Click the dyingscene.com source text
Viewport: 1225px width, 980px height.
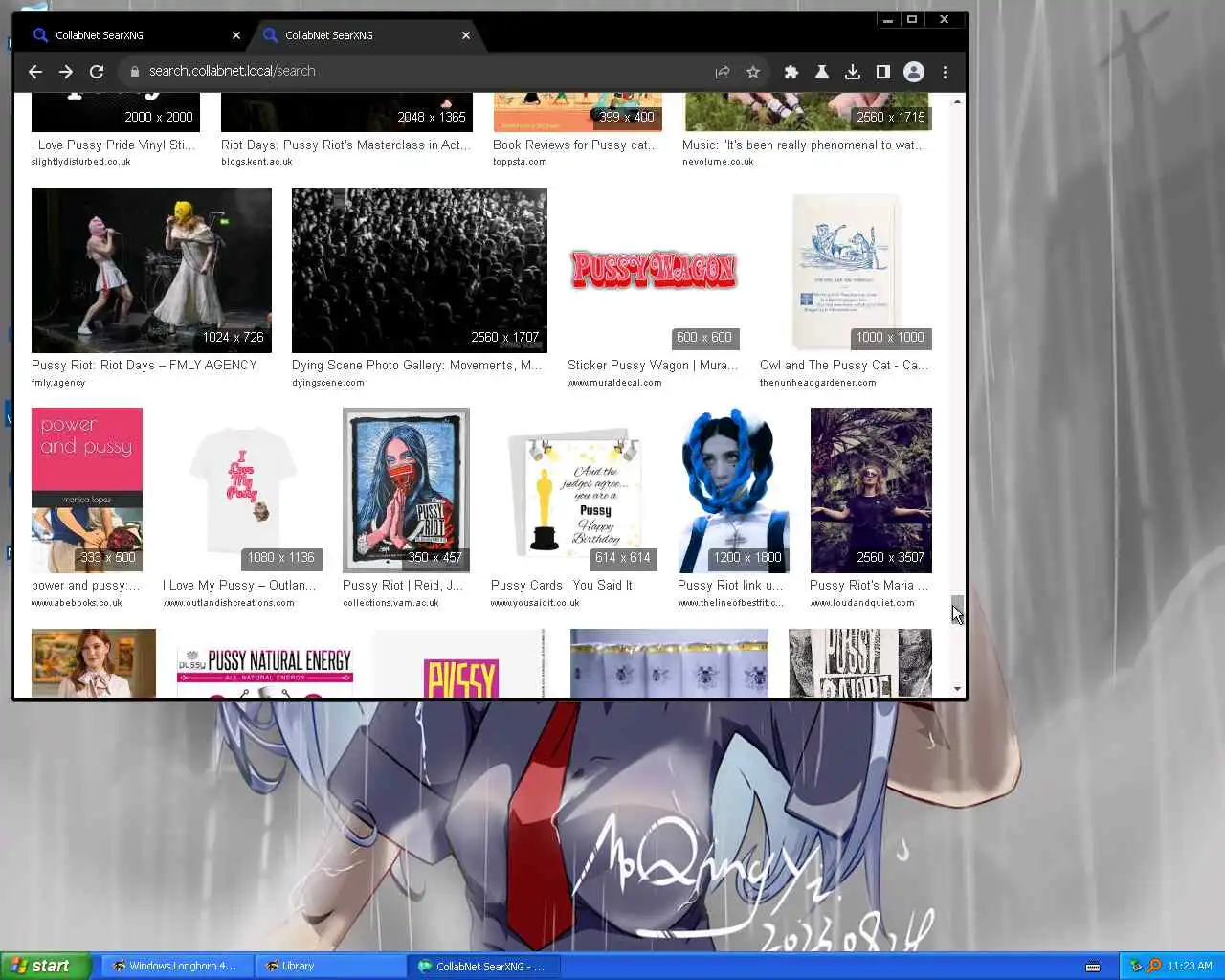coord(328,383)
